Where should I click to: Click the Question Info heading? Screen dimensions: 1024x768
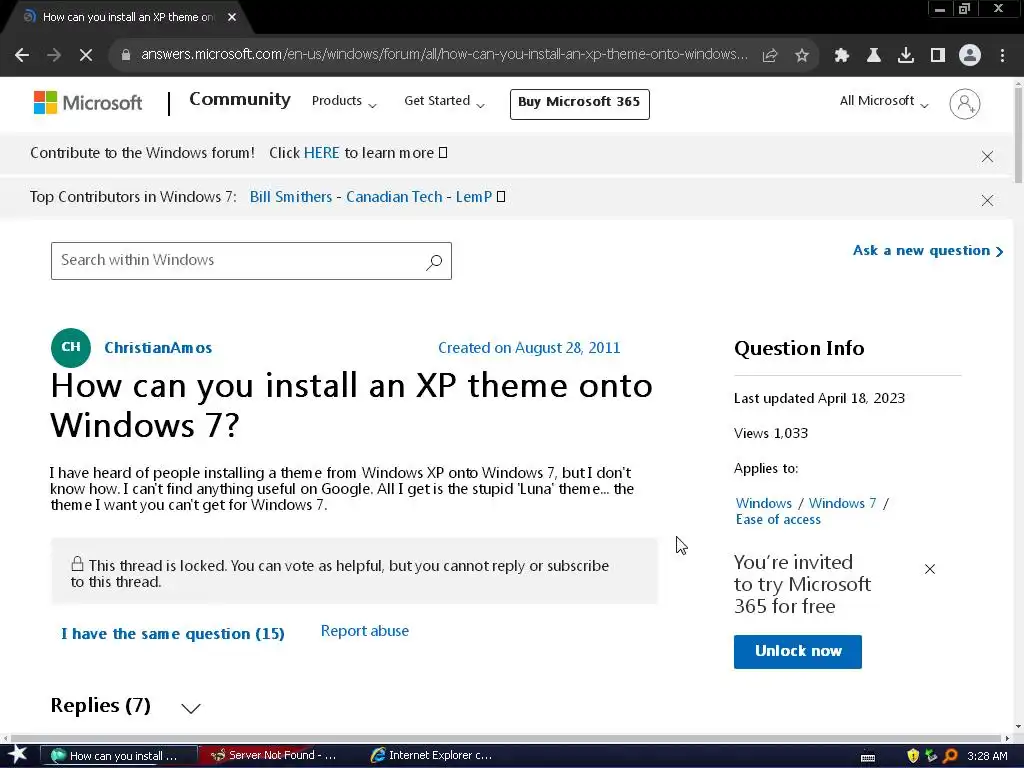799,348
